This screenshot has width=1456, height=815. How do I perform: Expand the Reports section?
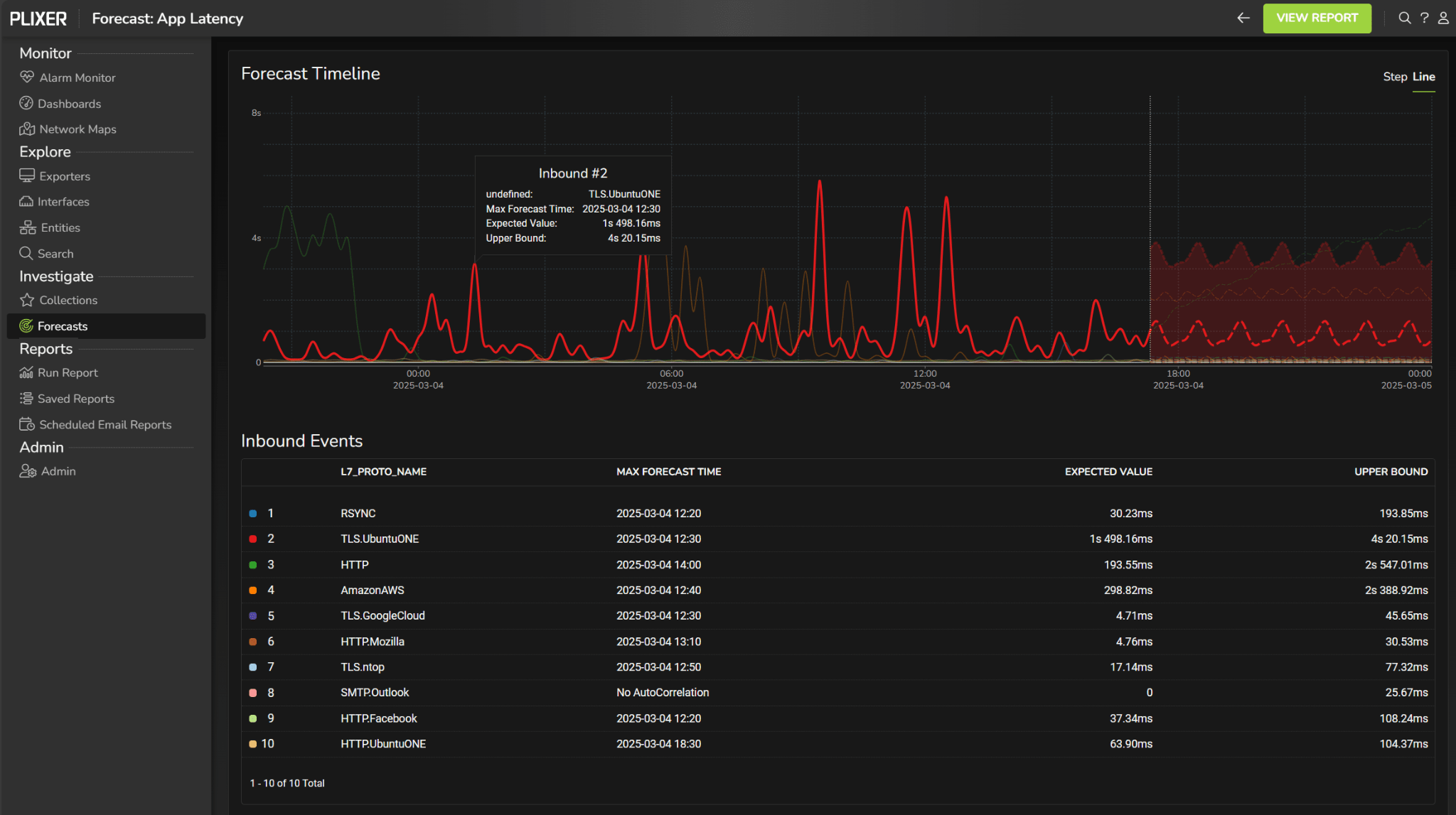tap(45, 348)
